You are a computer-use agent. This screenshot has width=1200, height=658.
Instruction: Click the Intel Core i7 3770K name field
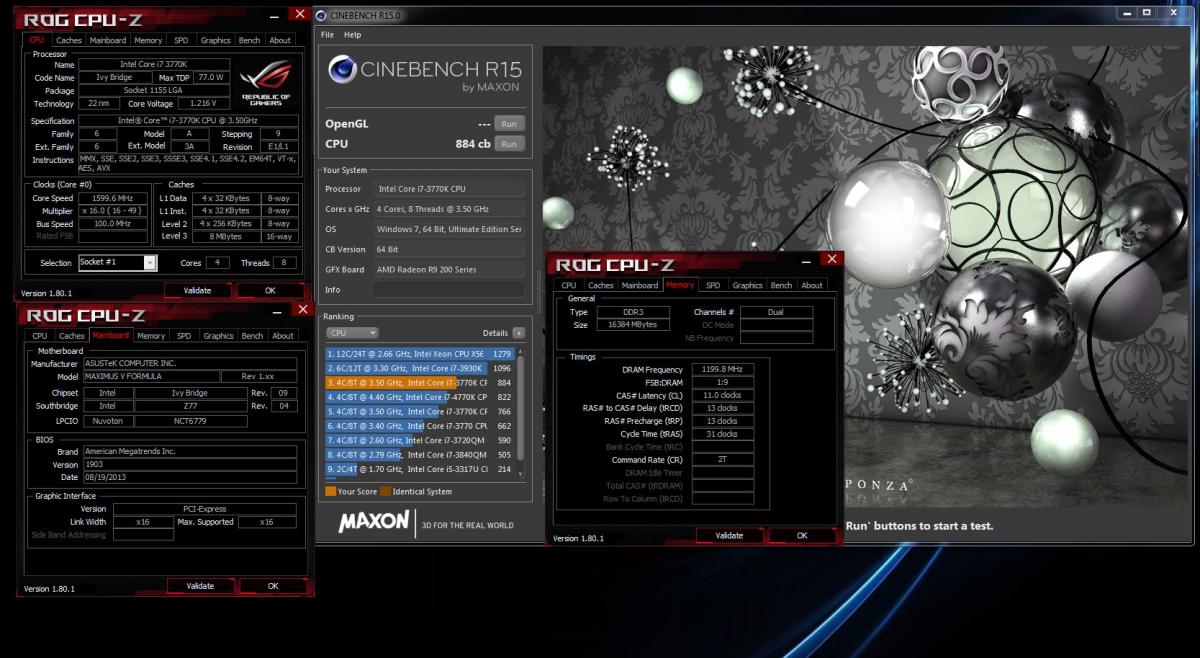(x=156, y=64)
